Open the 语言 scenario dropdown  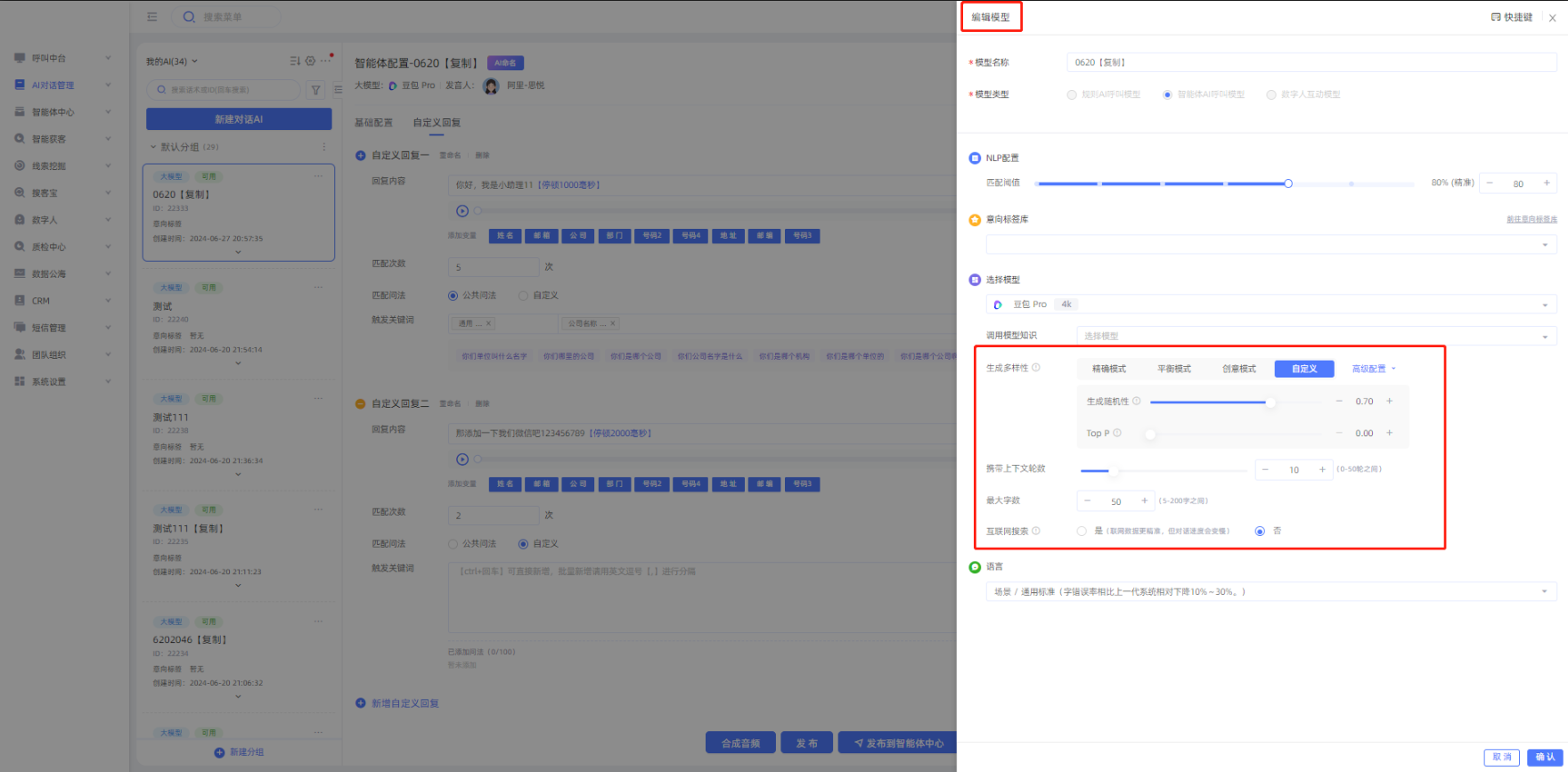tap(1270, 592)
